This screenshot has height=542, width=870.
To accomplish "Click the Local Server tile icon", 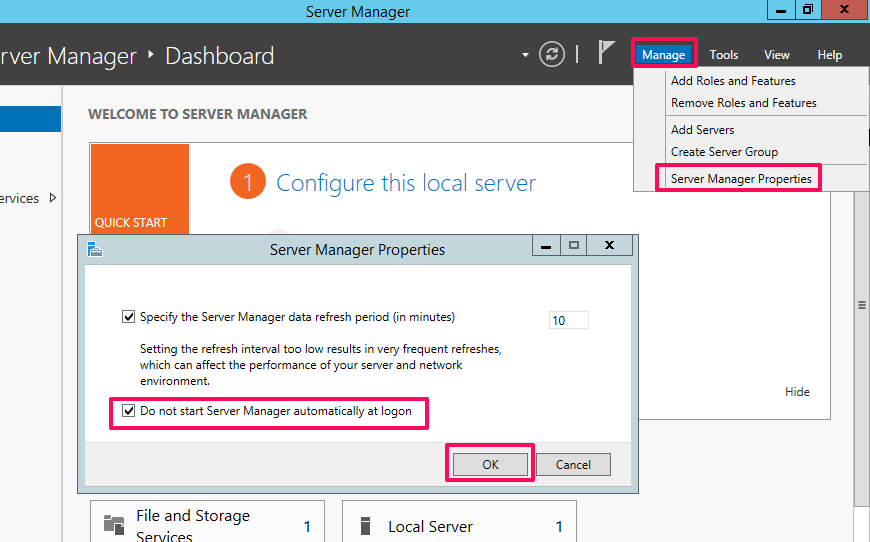I will [365, 525].
